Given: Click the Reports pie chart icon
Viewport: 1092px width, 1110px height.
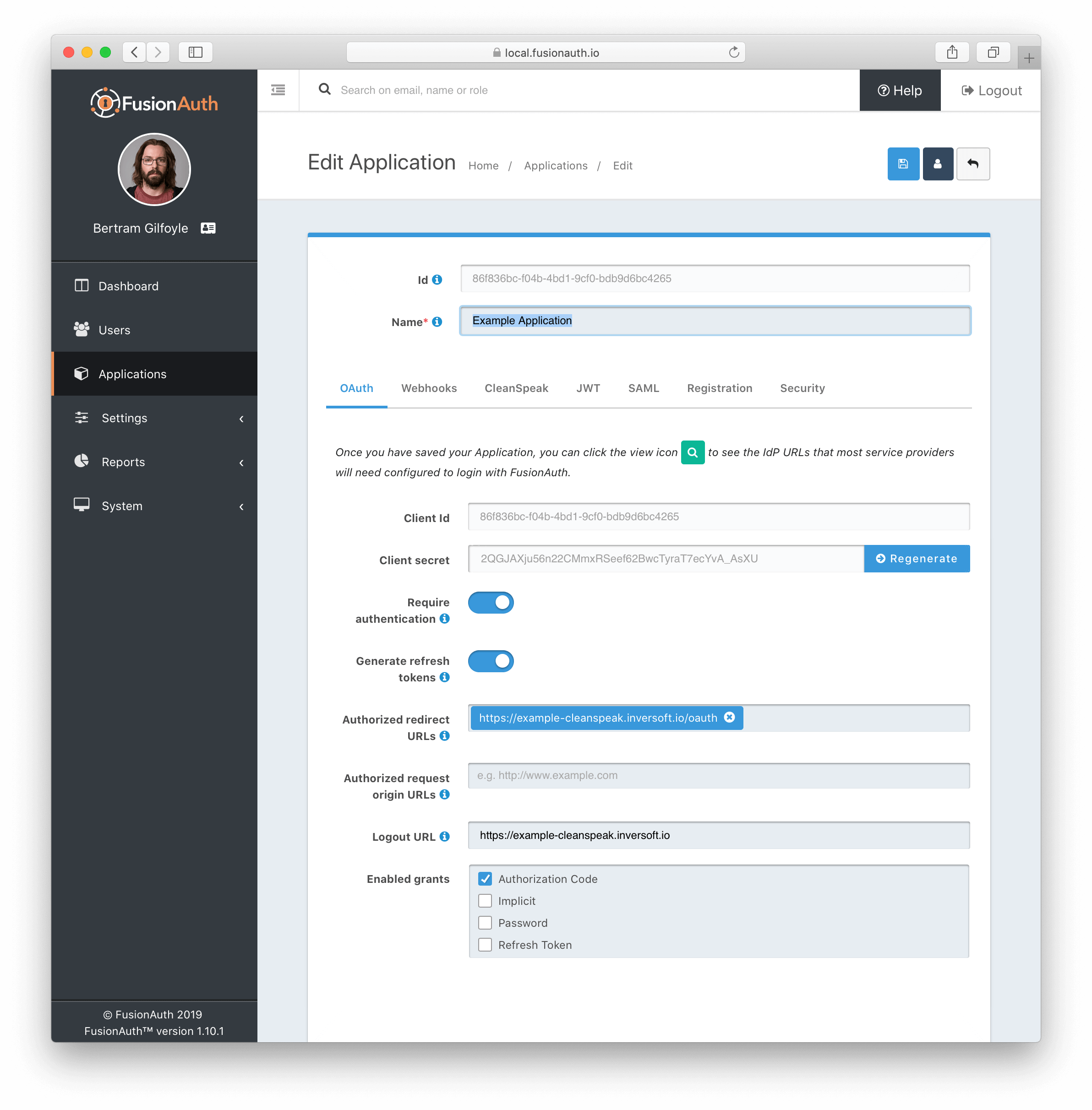Looking at the screenshot, I should [82, 461].
